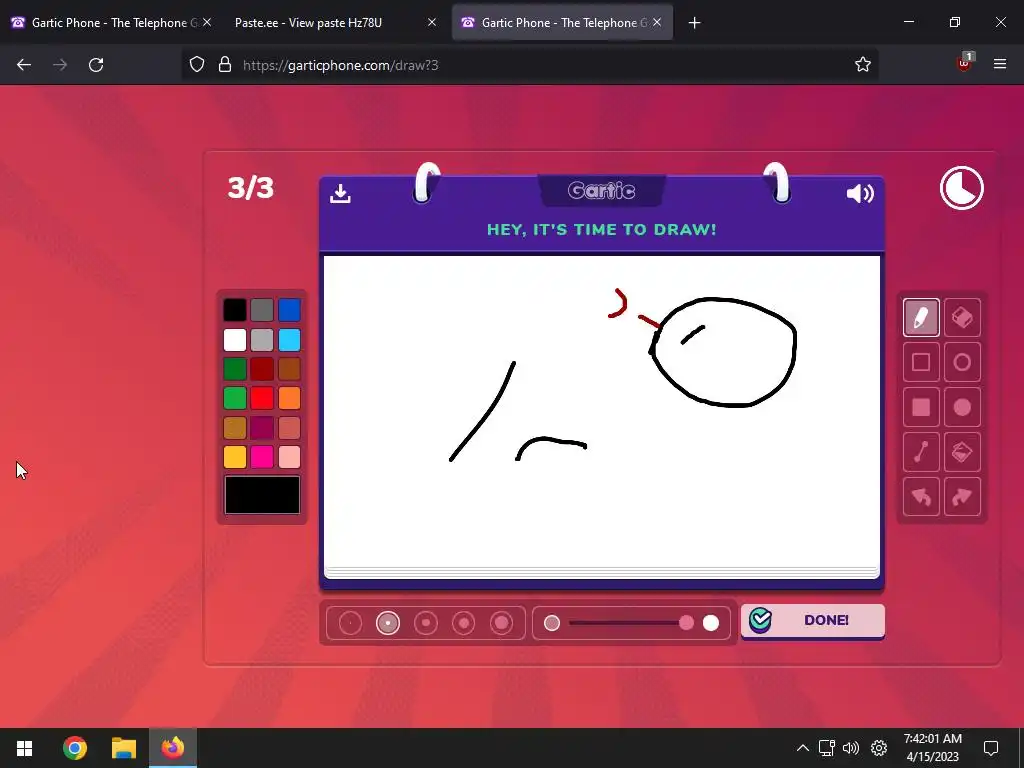Pick the medium brush size
The height and width of the screenshot is (768, 1024).
[426, 623]
